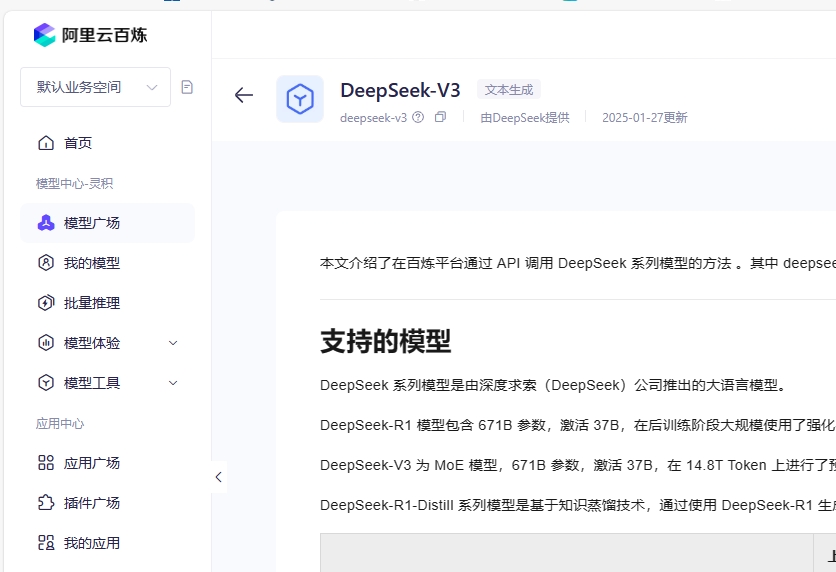836x572 pixels.
Task: Click the 插件广场 puzzle icon
Action: coord(46,503)
